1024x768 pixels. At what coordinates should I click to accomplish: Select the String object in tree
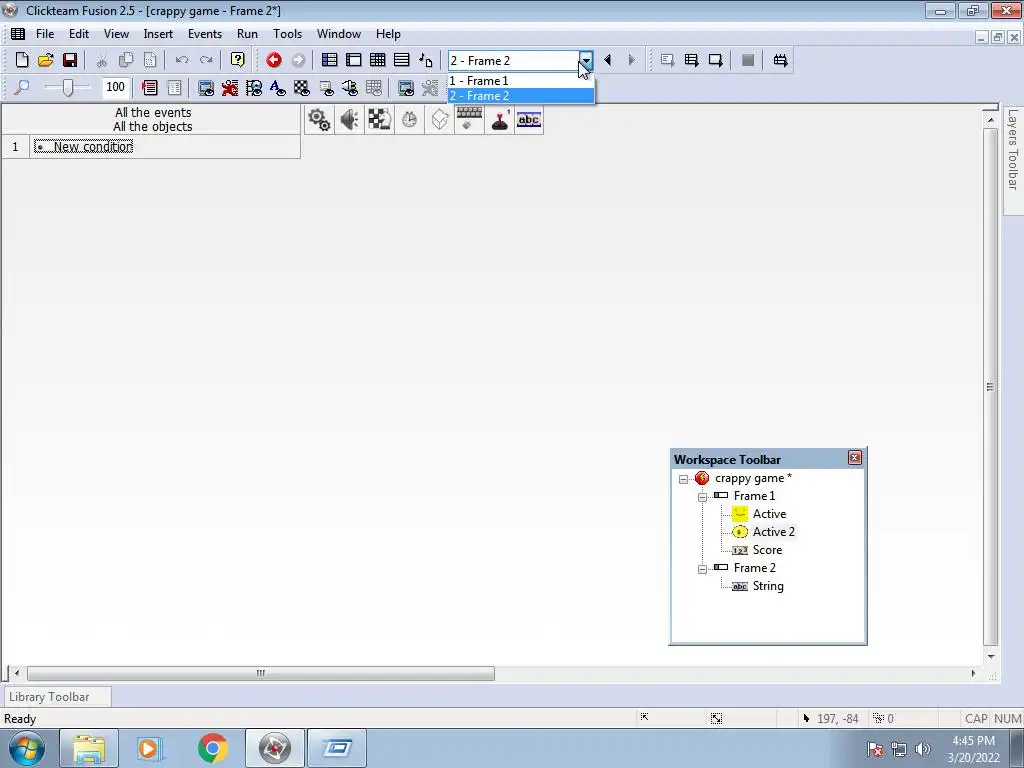(768, 586)
